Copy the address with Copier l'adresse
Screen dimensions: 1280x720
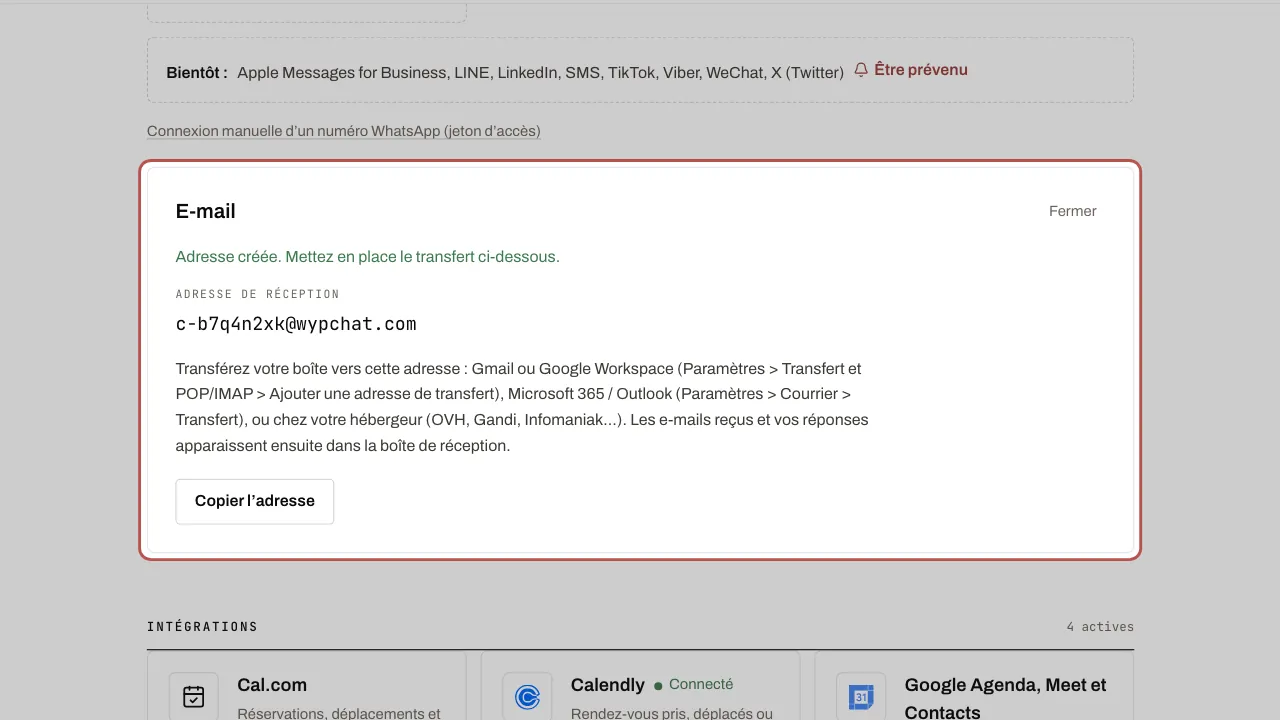(x=255, y=501)
